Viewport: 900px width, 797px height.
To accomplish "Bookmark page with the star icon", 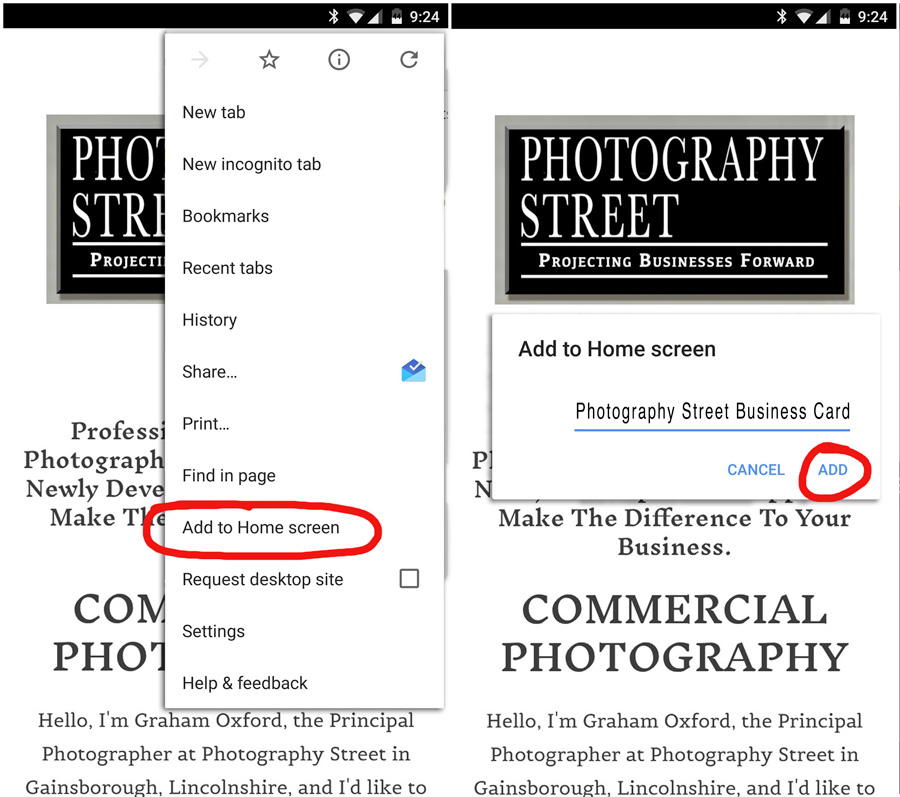I will [x=269, y=59].
